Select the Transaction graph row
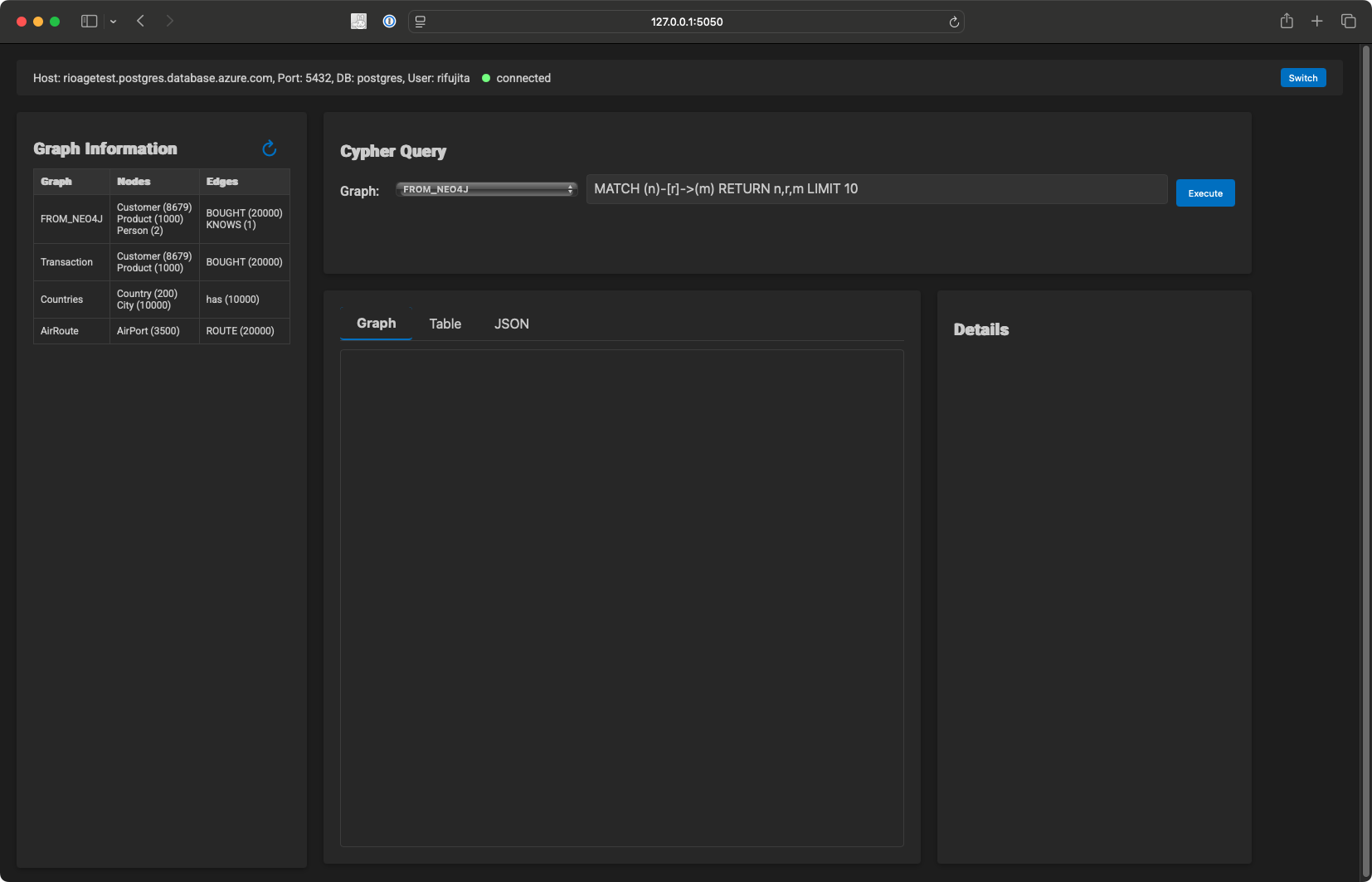Screen dimensions: 1372x882 pos(161,262)
